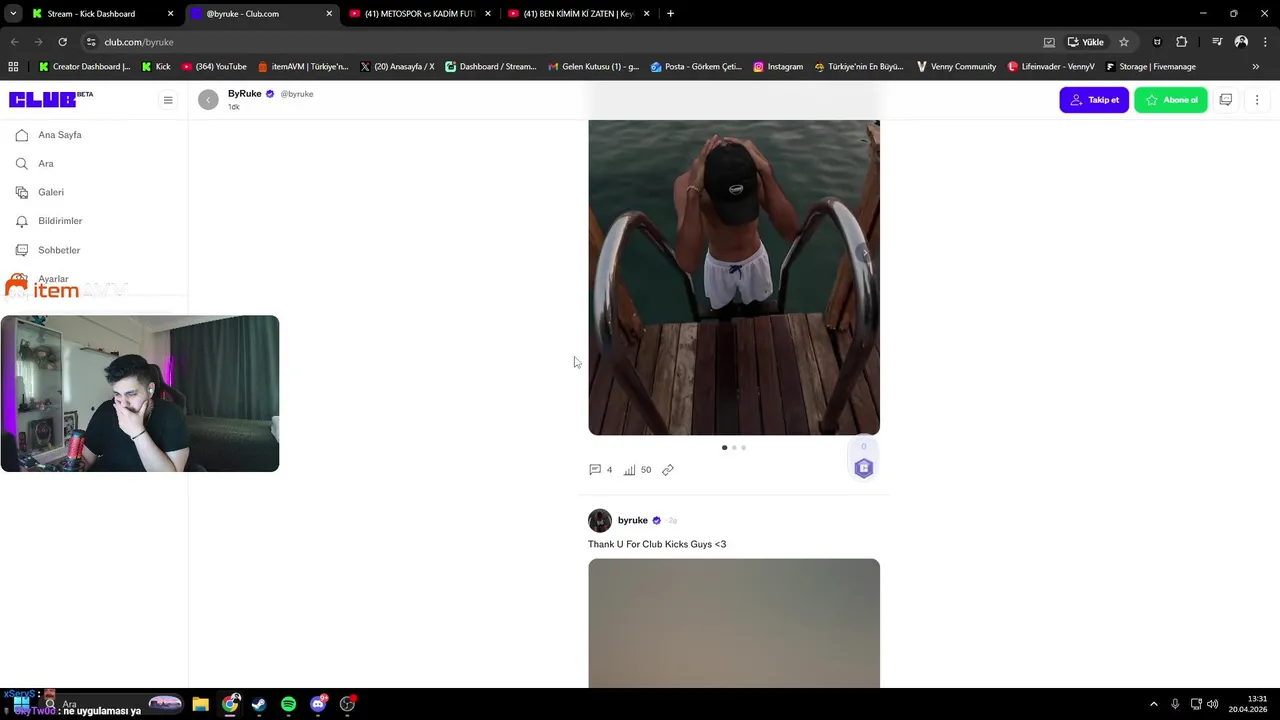Click the purple gift icon on post
1280x720 pixels.
[864, 468]
